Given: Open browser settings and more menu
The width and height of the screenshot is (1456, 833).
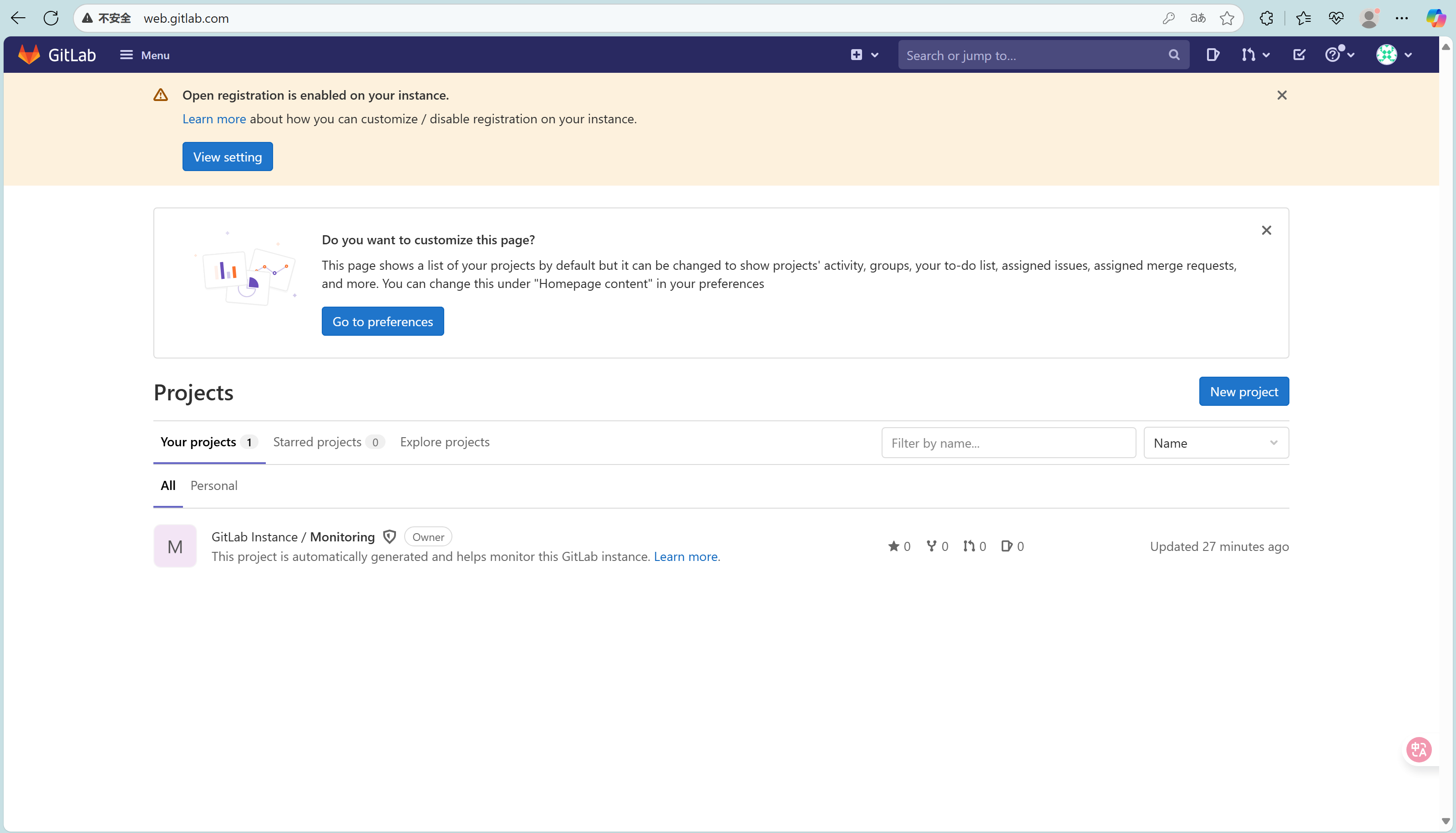Looking at the screenshot, I should [x=1402, y=18].
